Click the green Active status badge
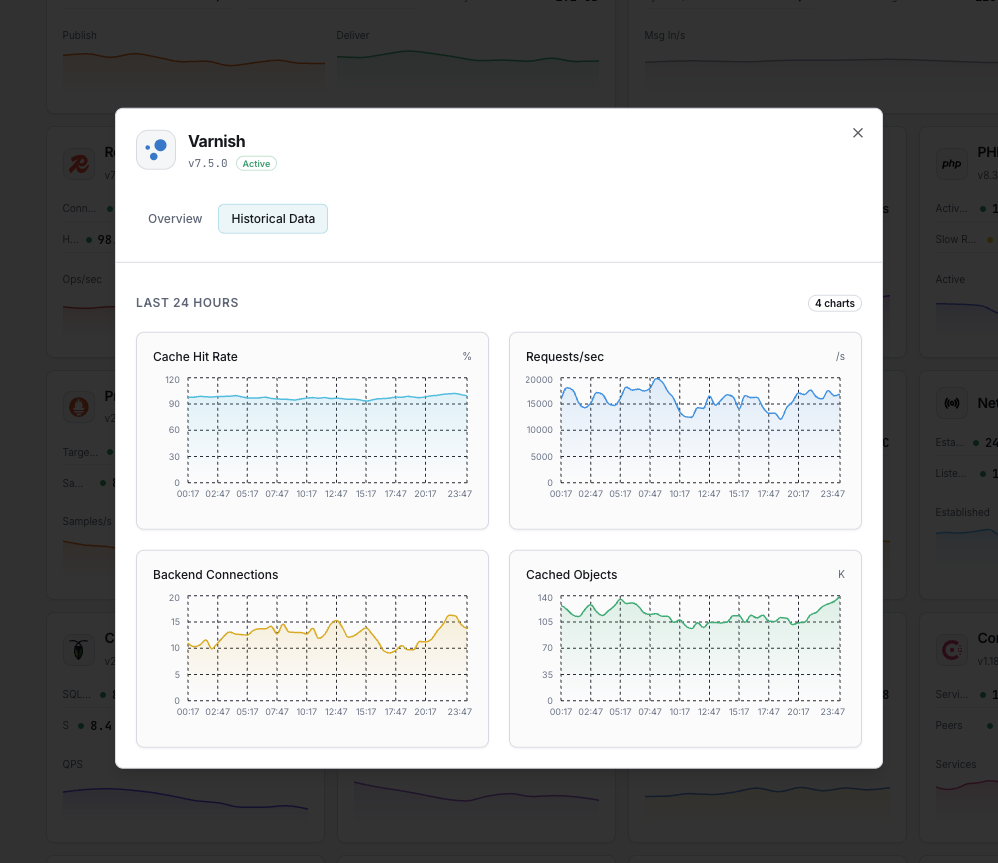 click(x=256, y=163)
